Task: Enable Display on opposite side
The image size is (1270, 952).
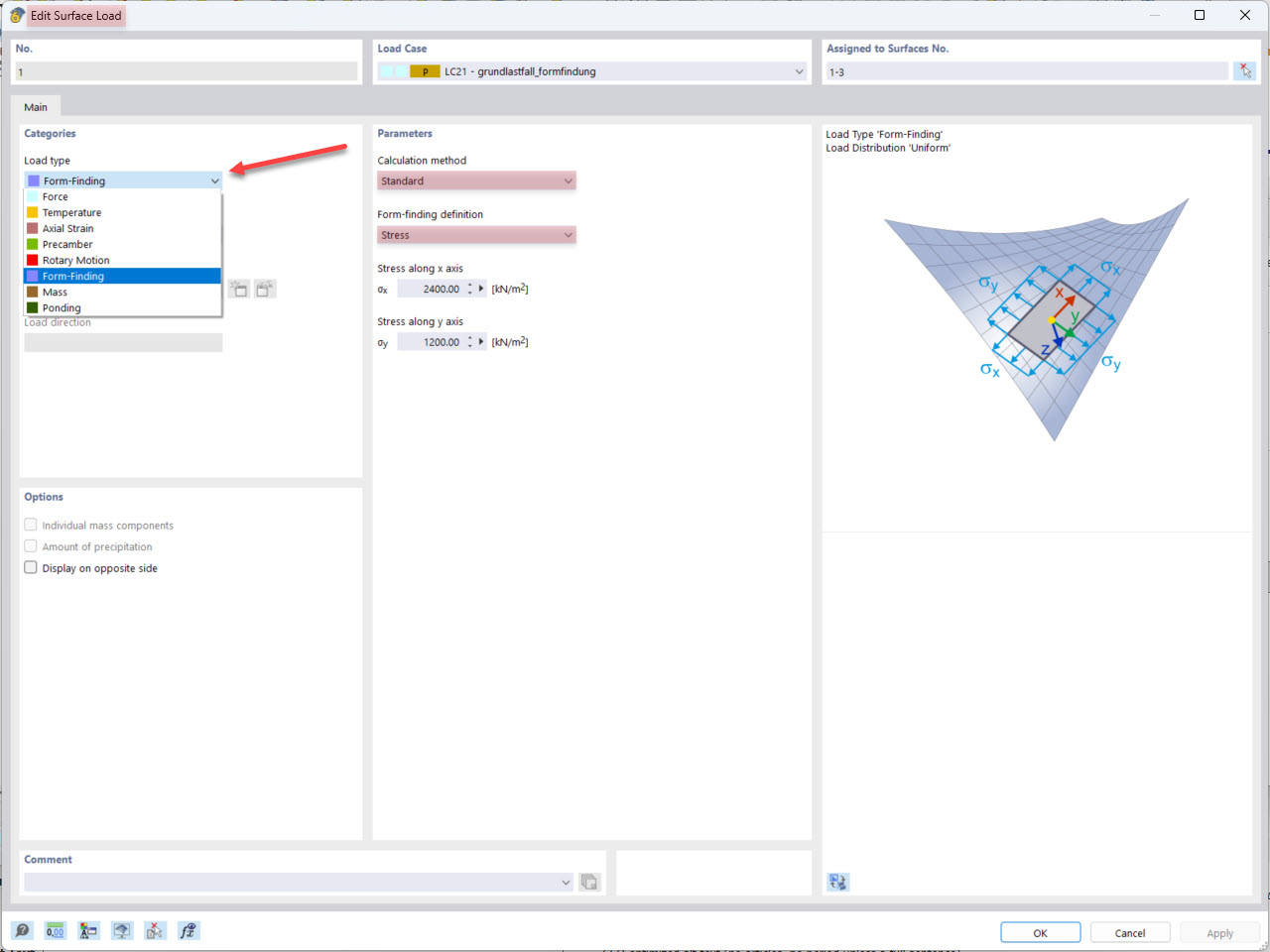Action: pos(30,567)
